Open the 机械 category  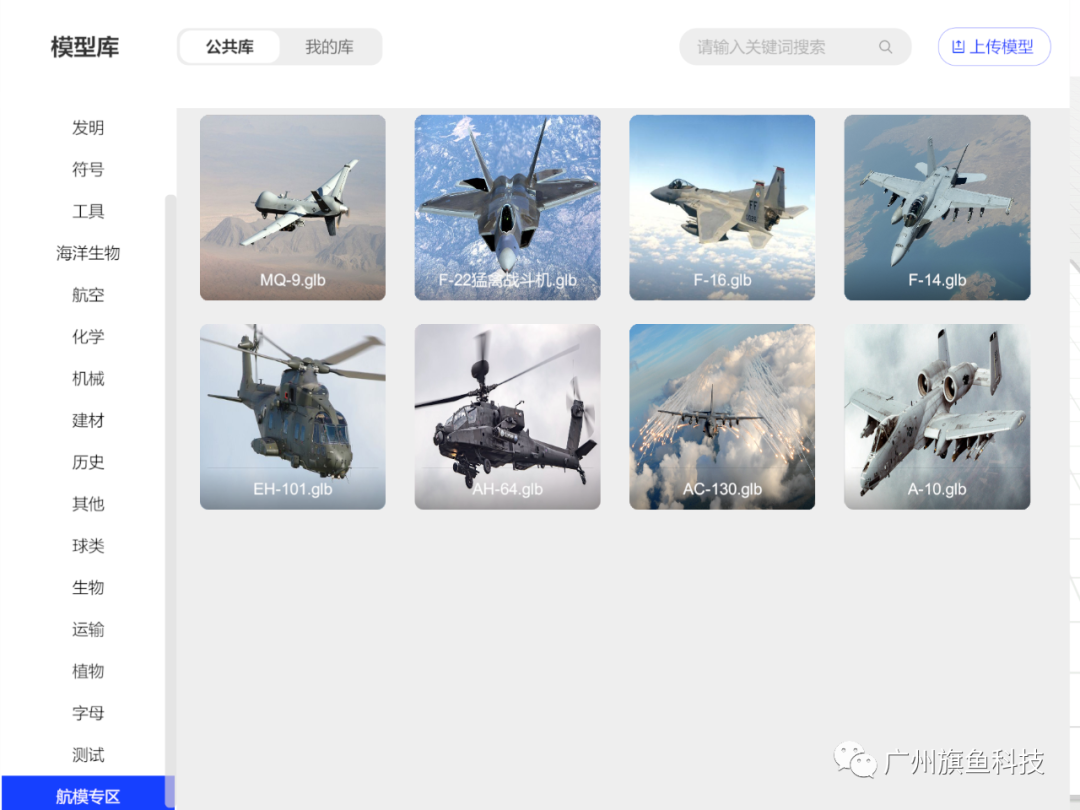tap(88, 379)
